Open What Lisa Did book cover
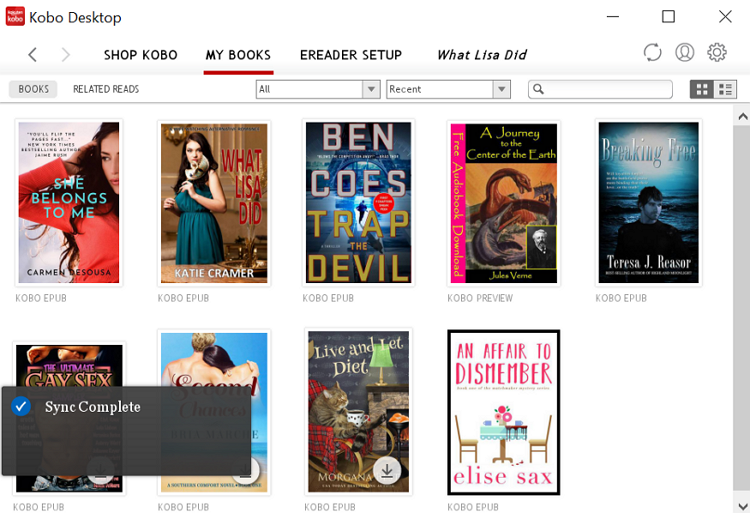 pyautogui.click(x=214, y=203)
